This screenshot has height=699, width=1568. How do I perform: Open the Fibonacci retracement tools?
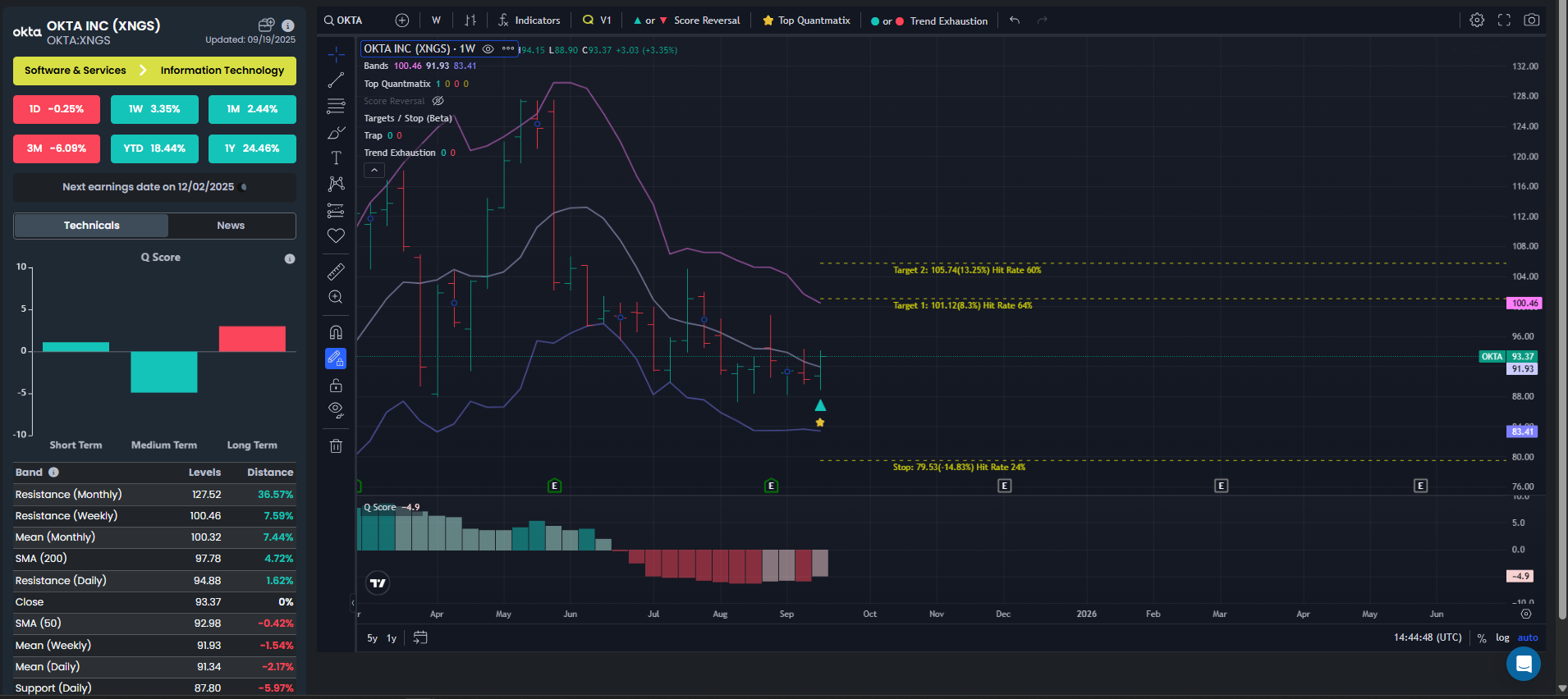click(x=336, y=106)
